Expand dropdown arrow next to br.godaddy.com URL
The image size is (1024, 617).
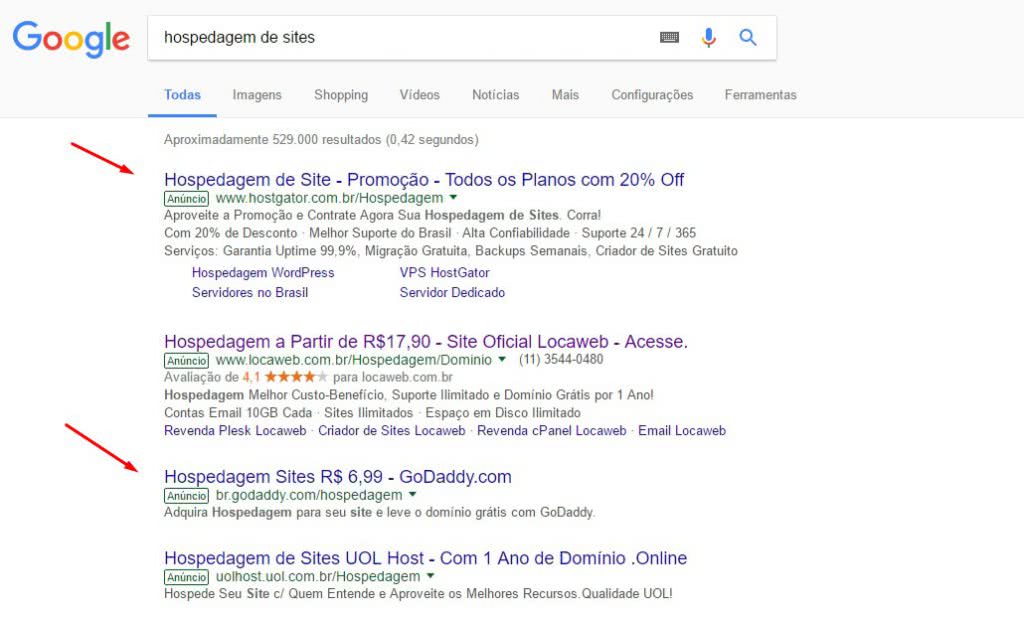click(412, 494)
